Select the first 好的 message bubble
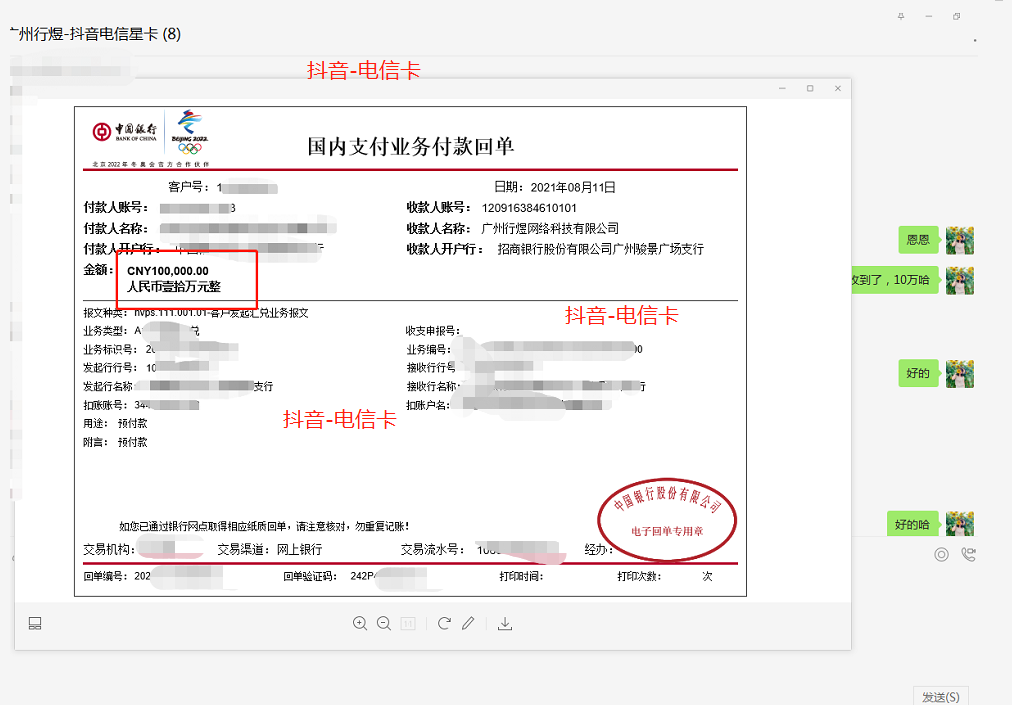Screen dimensions: 1012x705 click(918, 374)
